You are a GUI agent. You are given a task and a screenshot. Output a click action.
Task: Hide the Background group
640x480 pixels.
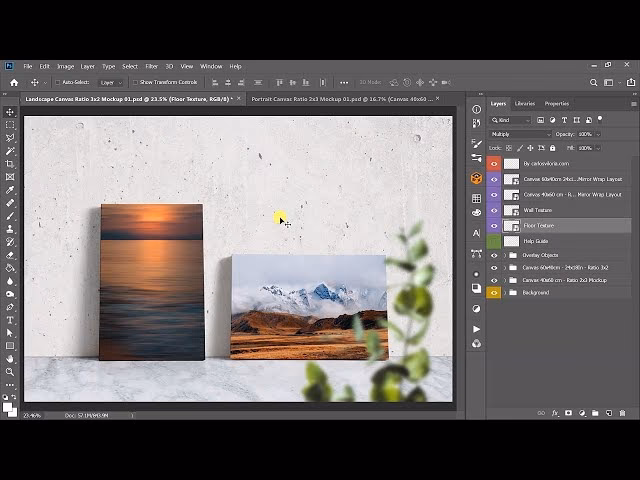click(x=494, y=293)
